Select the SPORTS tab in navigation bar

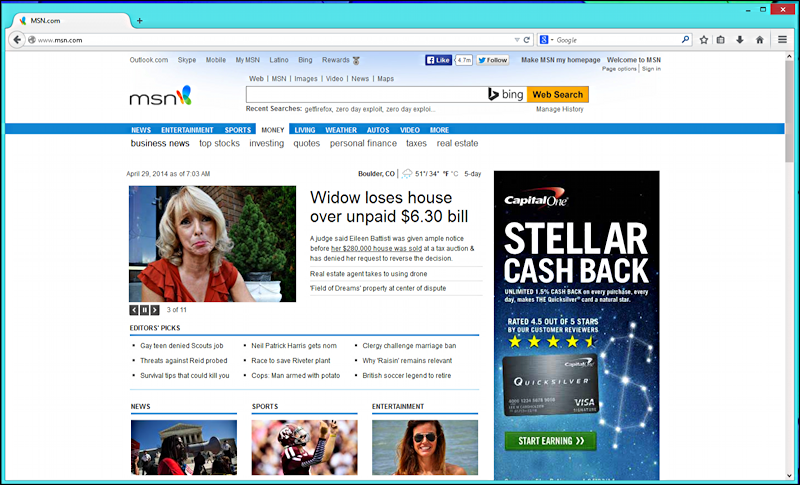click(x=237, y=130)
